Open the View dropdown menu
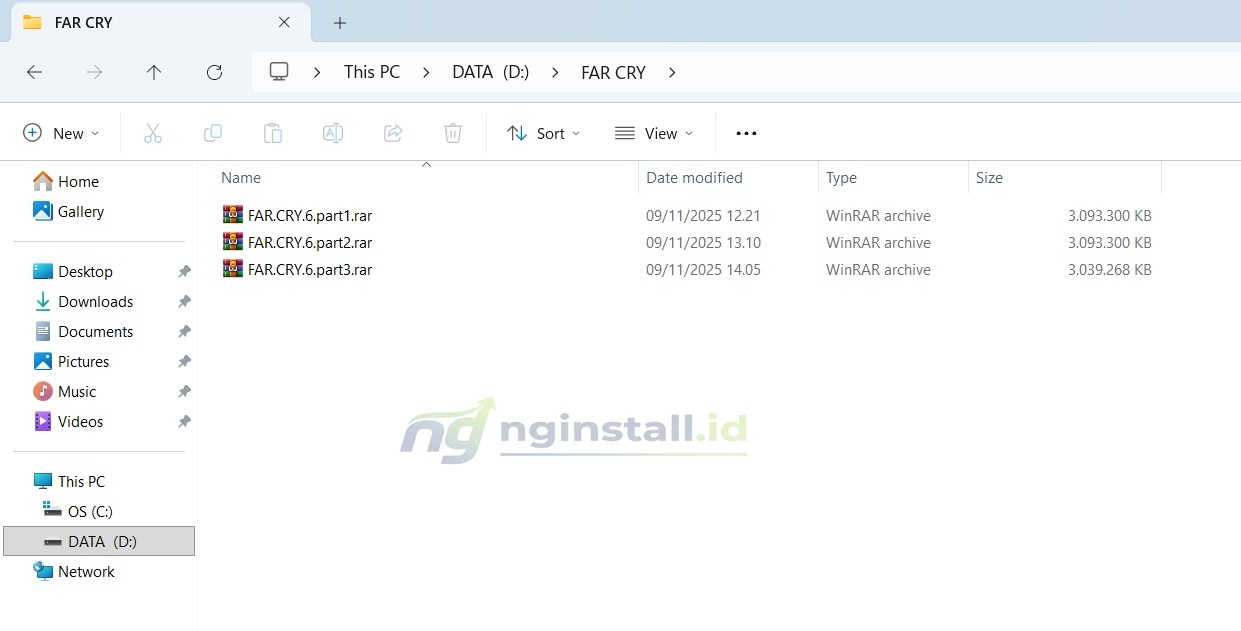Viewport: 1241px width, 631px height. tap(654, 133)
